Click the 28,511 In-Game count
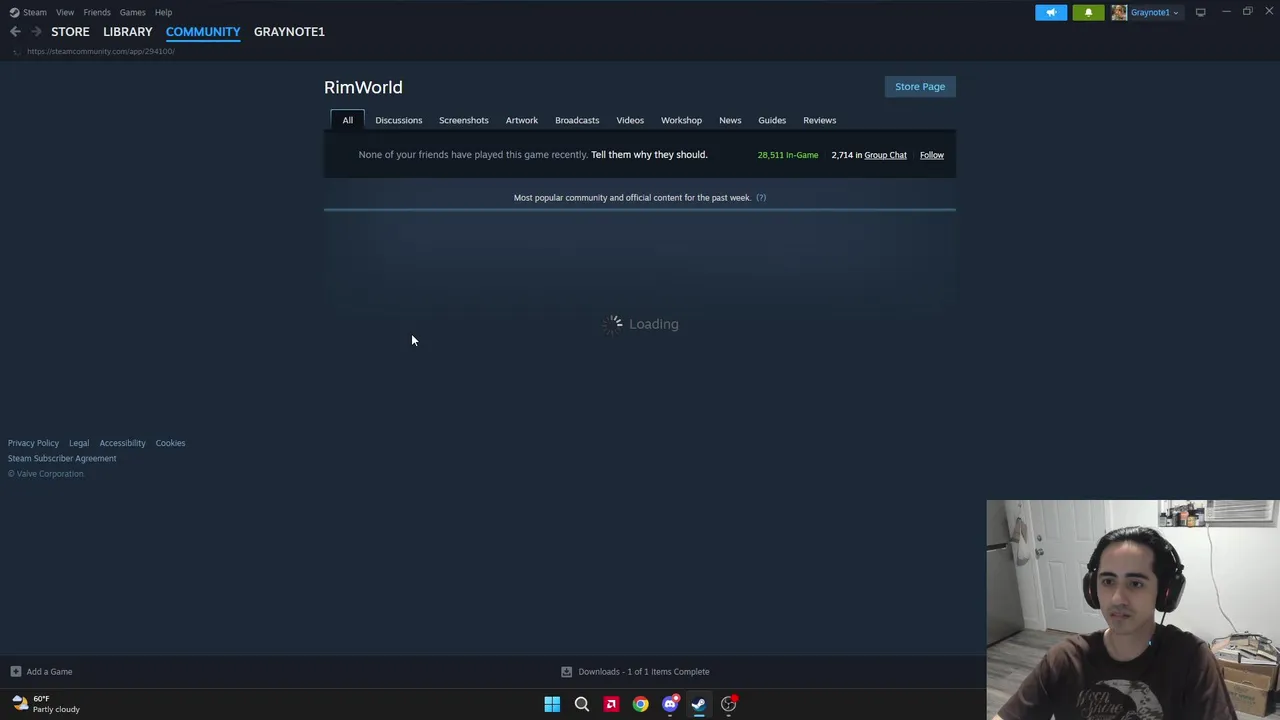This screenshot has height=720, width=1280. tap(788, 155)
